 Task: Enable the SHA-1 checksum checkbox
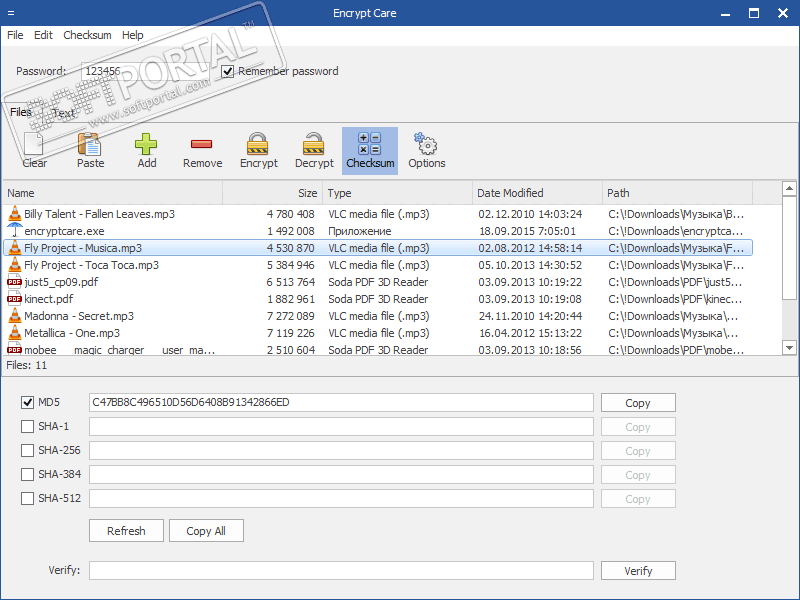tap(28, 427)
